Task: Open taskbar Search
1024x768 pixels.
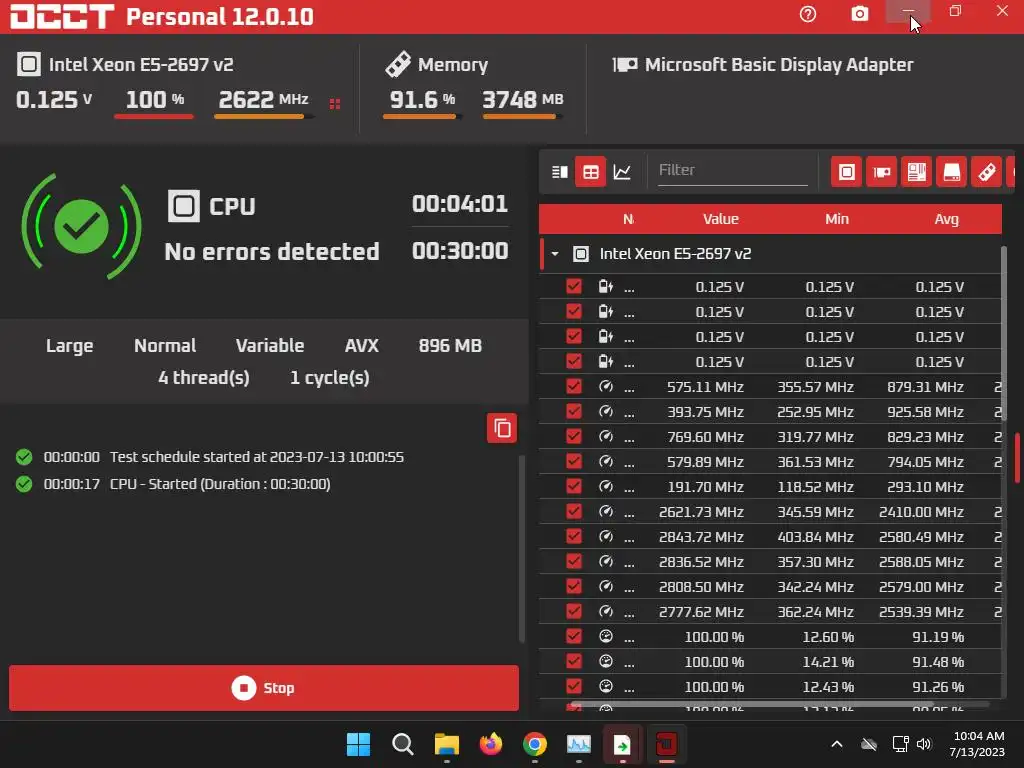Action: click(x=402, y=744)
